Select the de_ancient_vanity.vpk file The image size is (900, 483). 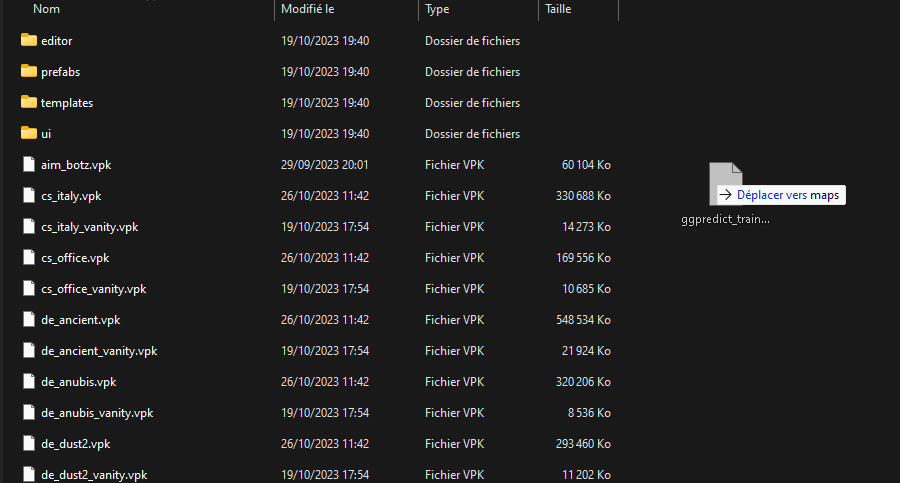pos(98,351)
